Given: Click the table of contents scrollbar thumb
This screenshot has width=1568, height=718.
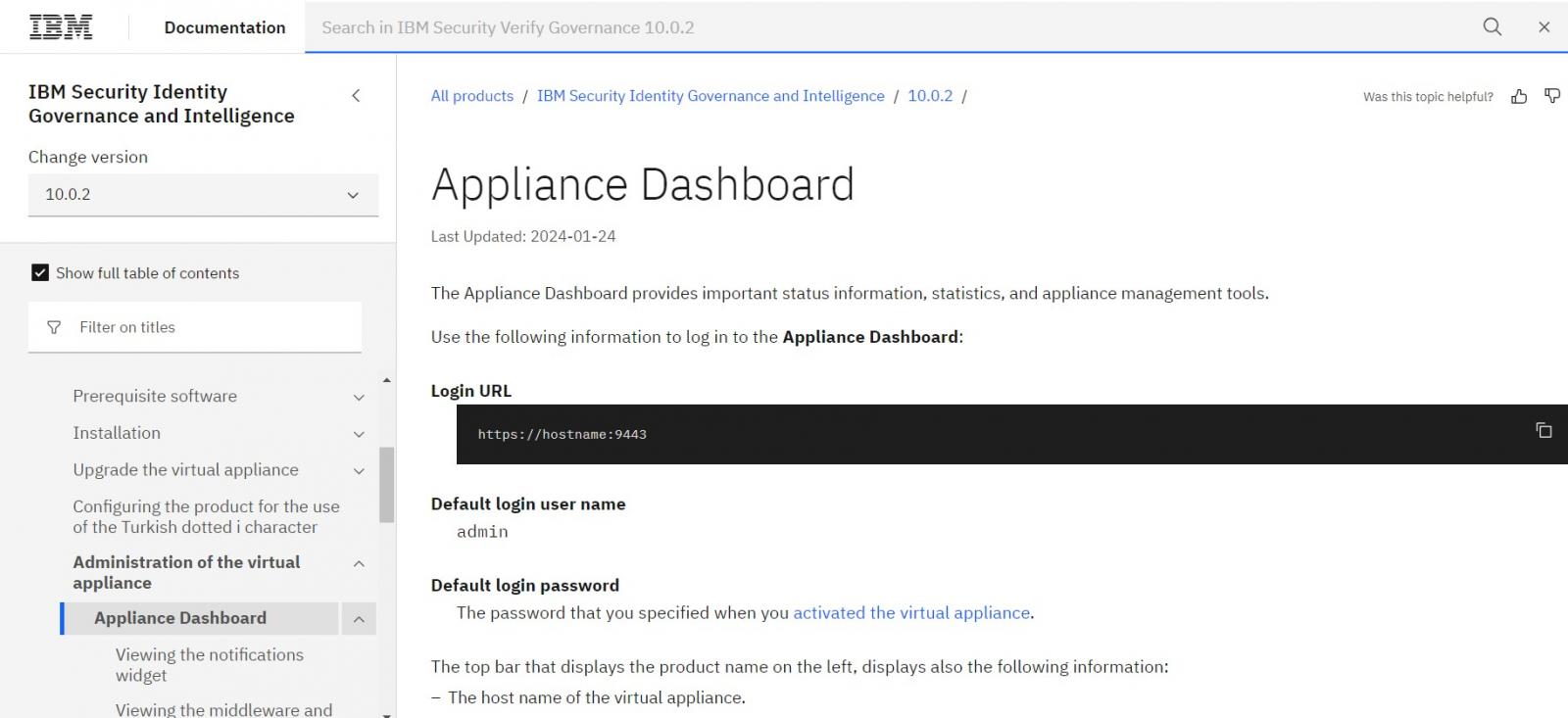Looking at the screenshot, I should tap(386, 485).
